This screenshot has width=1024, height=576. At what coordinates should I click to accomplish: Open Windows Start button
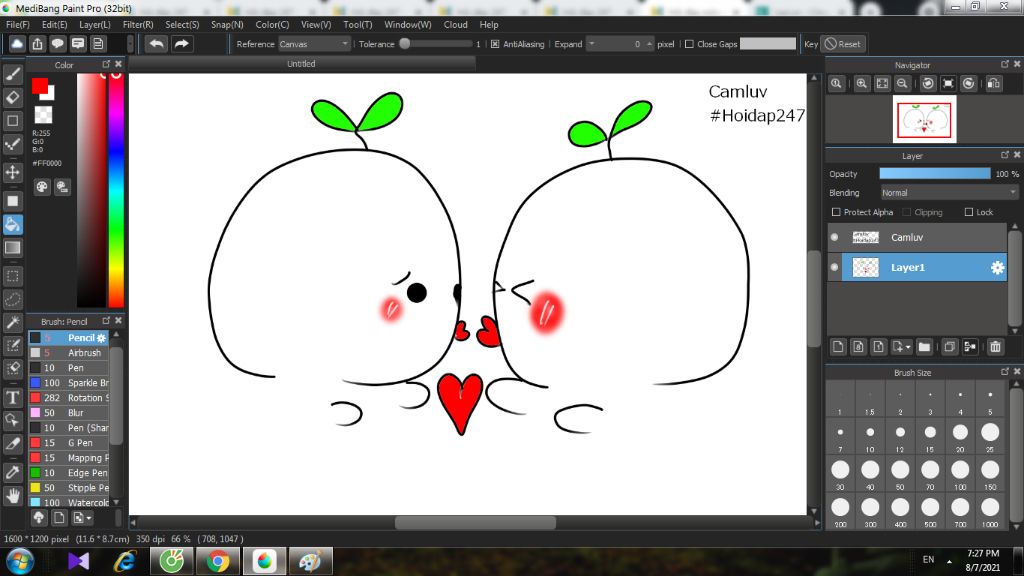(20, 562)
